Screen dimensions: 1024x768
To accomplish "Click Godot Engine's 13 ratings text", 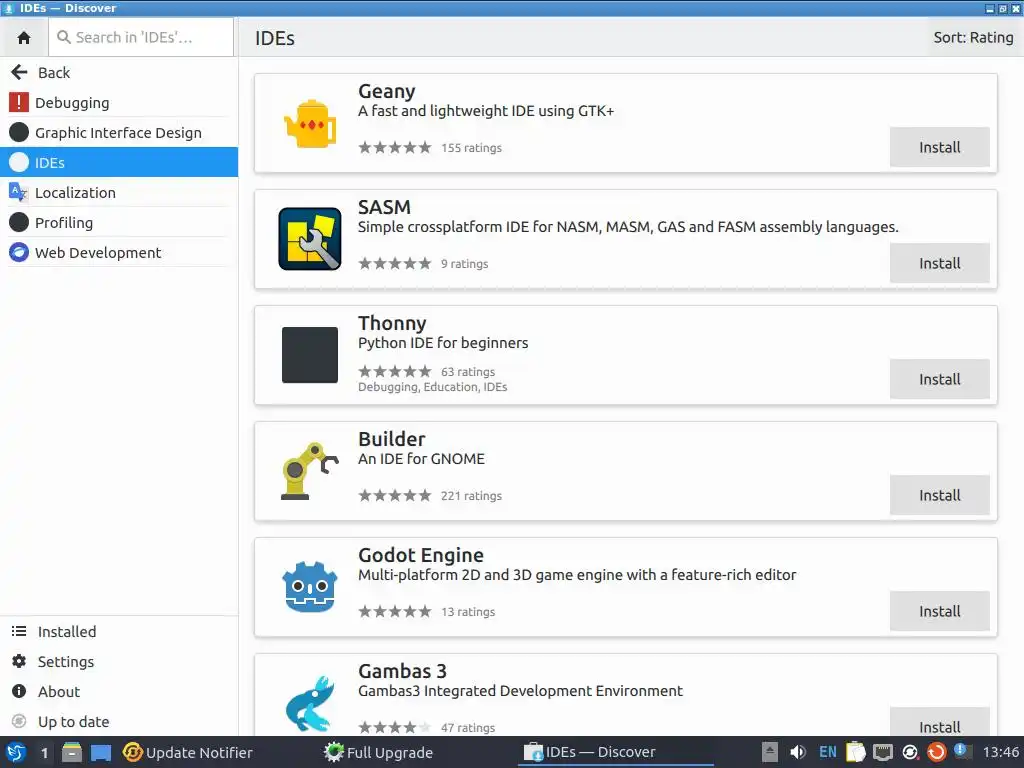I will 468,612.
